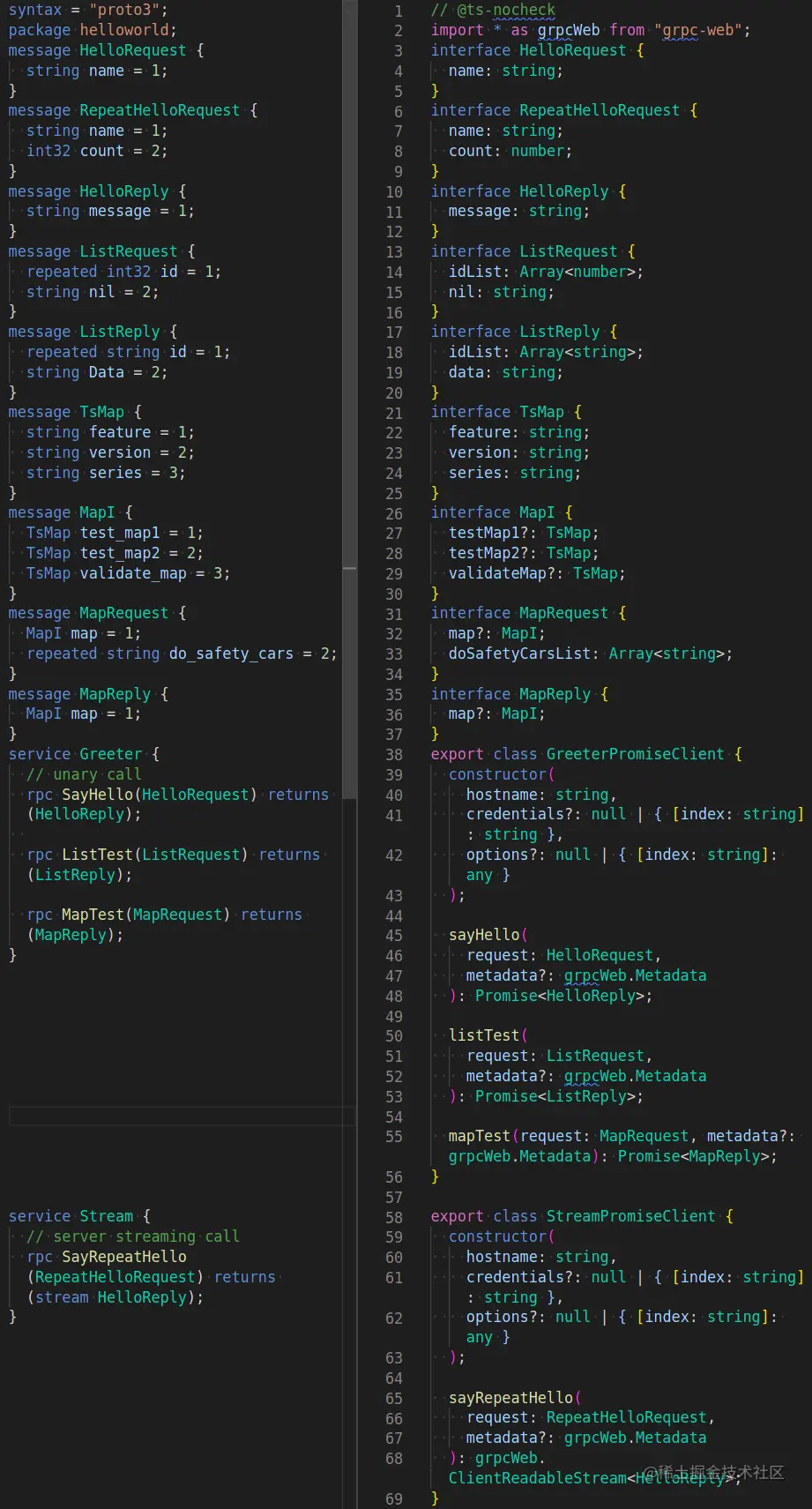This screenshot has width=812, height=1509.
Task: Click '// server streaming call' comment
Action: [133, 1236]
